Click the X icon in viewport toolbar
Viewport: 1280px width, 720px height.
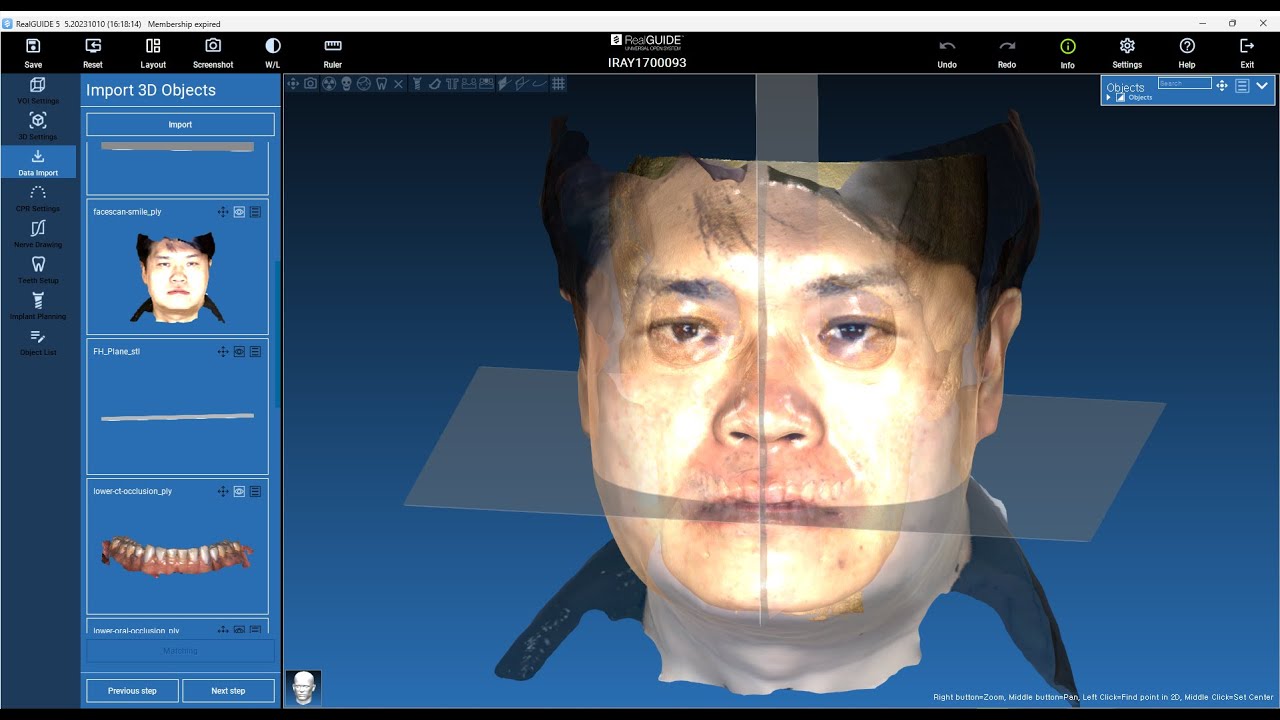tap(398, 84)
